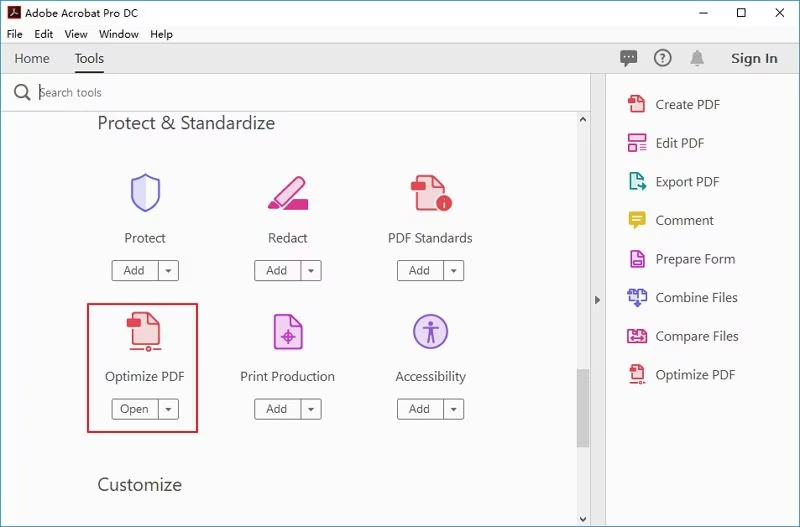Click the scroll up arrow of tools list

click(583, 119)
